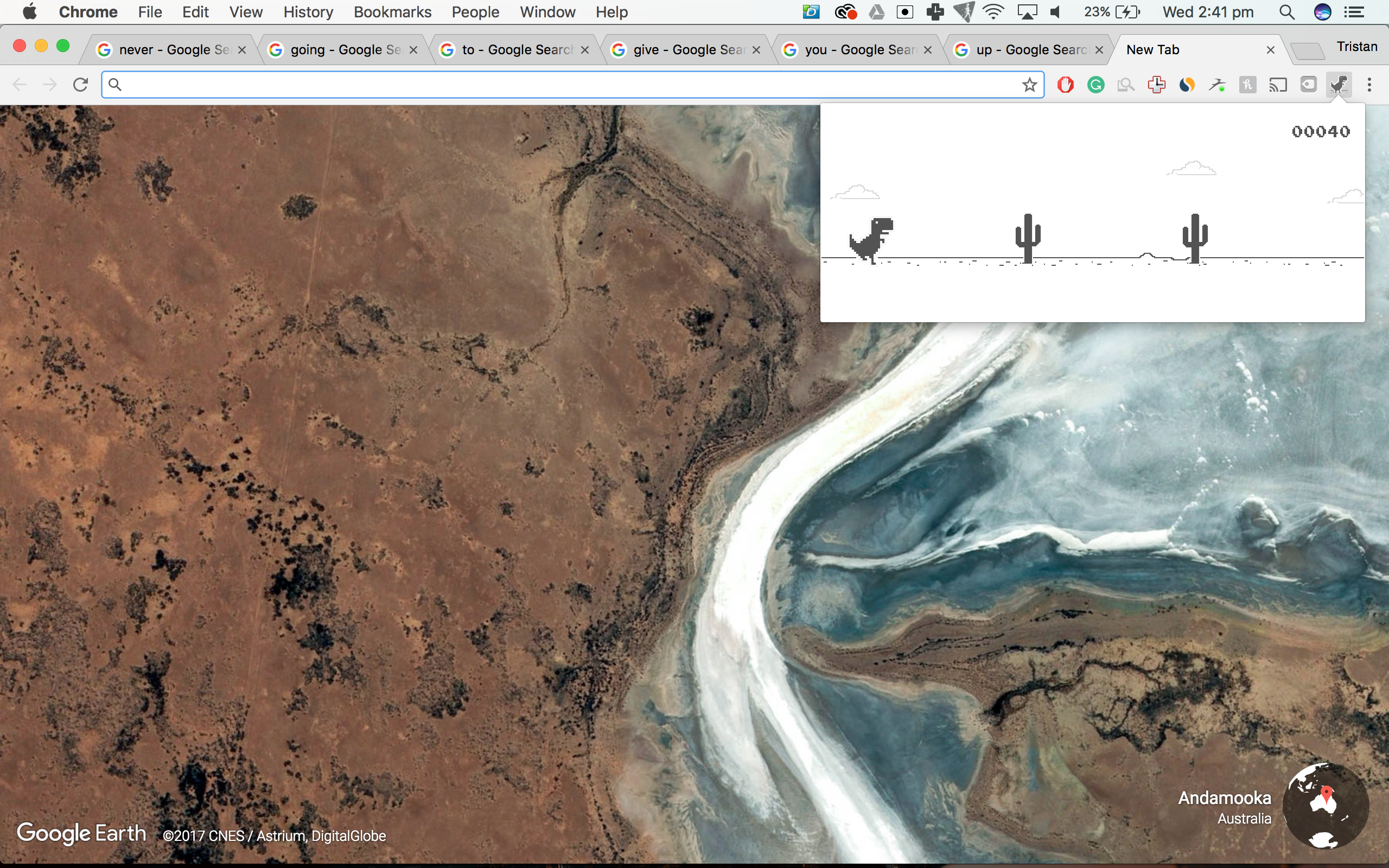Screen dimensions: 1389x868
Task: Click the Wi-Fi icon in the menu bar
Action: [x=993, y=12]
